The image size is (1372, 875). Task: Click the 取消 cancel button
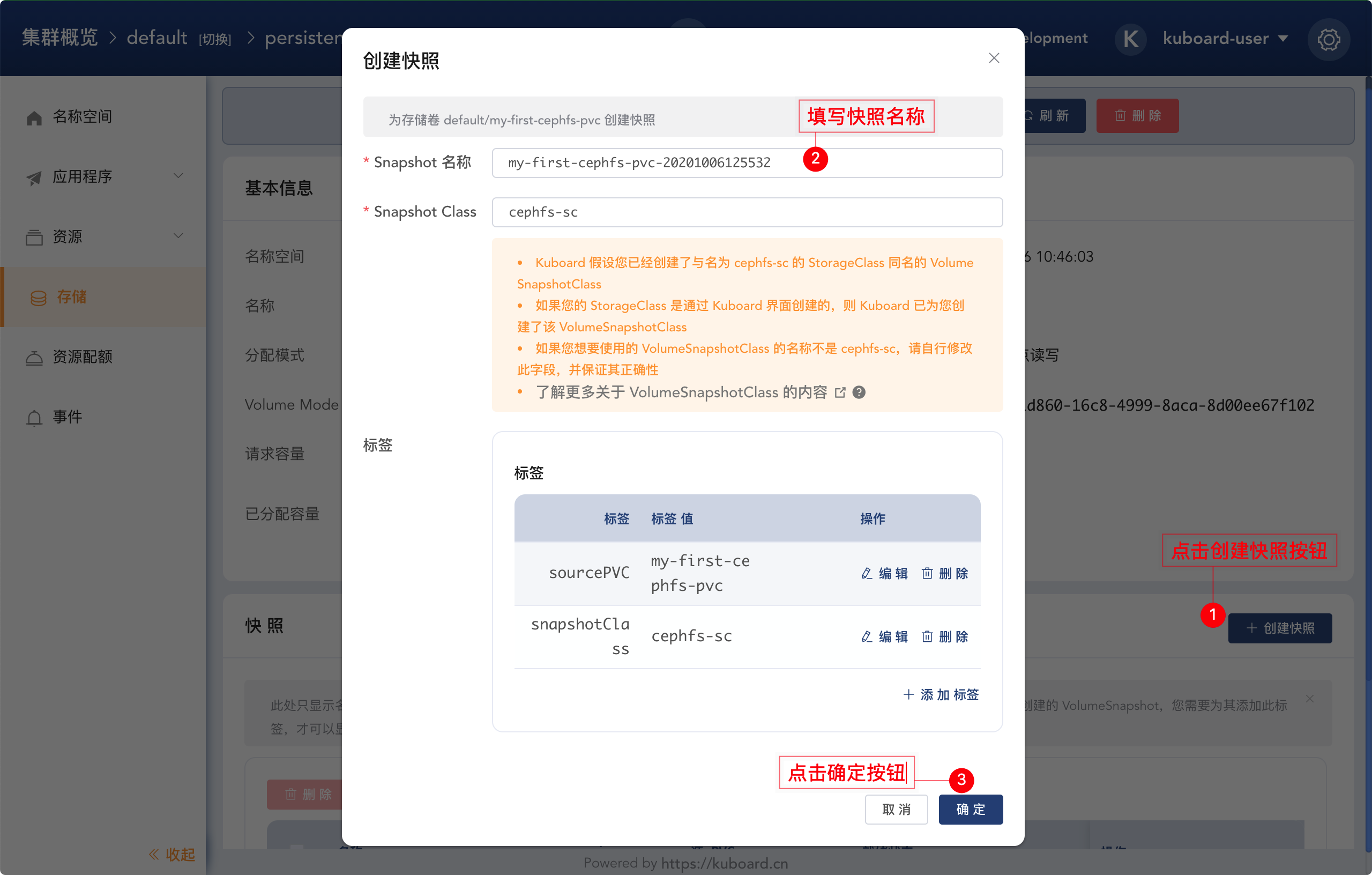896,809
